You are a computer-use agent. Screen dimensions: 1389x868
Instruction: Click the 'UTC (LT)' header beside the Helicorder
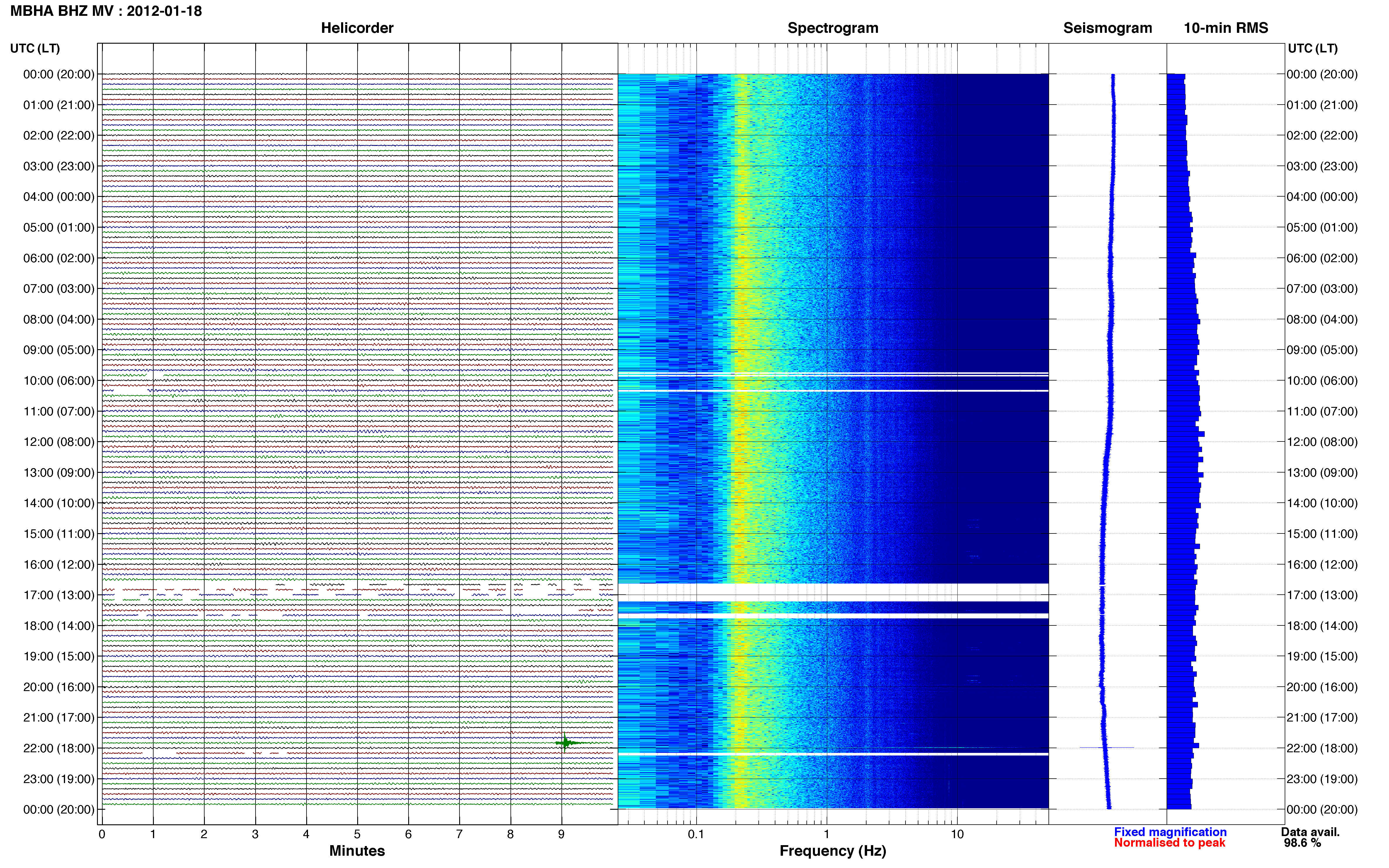[35, 48]
